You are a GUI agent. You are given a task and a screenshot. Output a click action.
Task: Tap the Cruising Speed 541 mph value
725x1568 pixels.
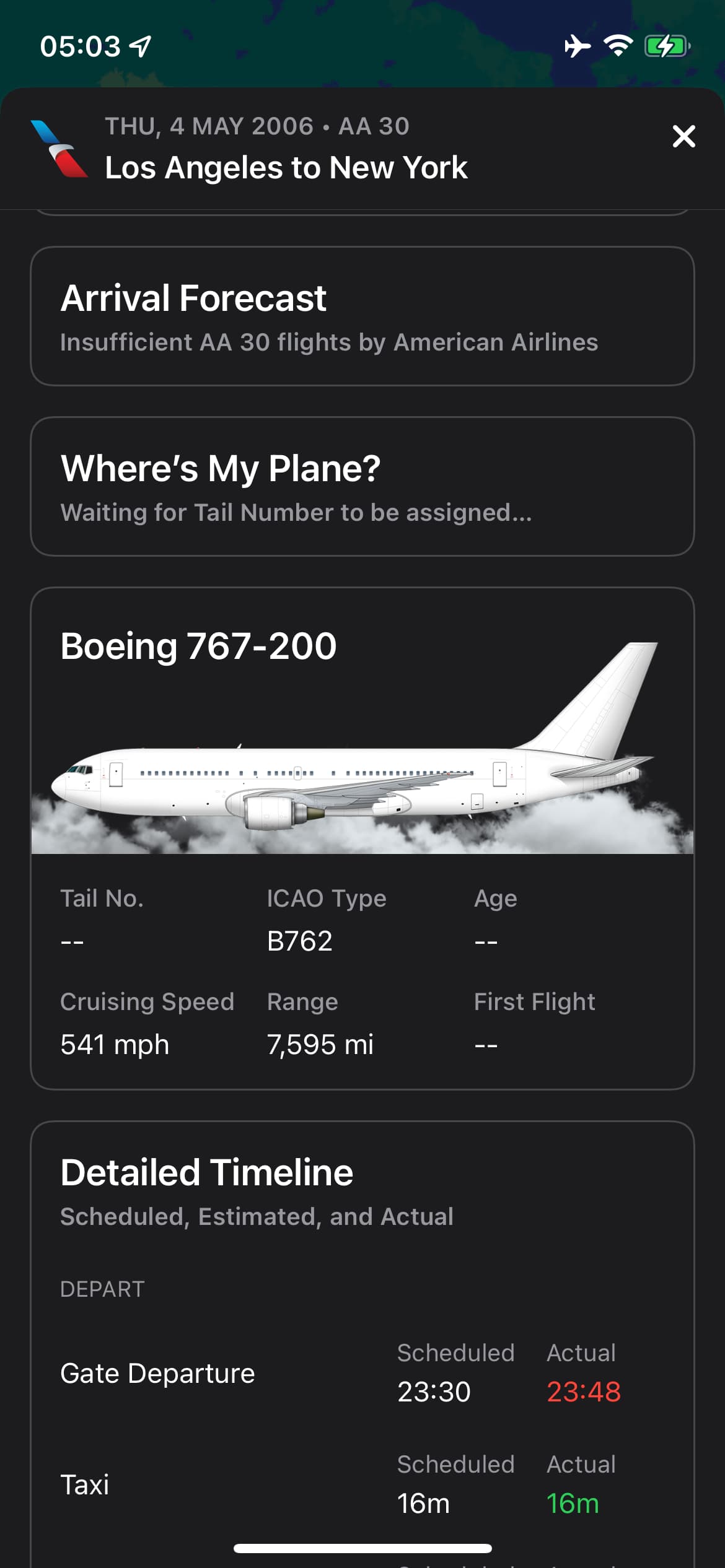tap(115, 1045)
